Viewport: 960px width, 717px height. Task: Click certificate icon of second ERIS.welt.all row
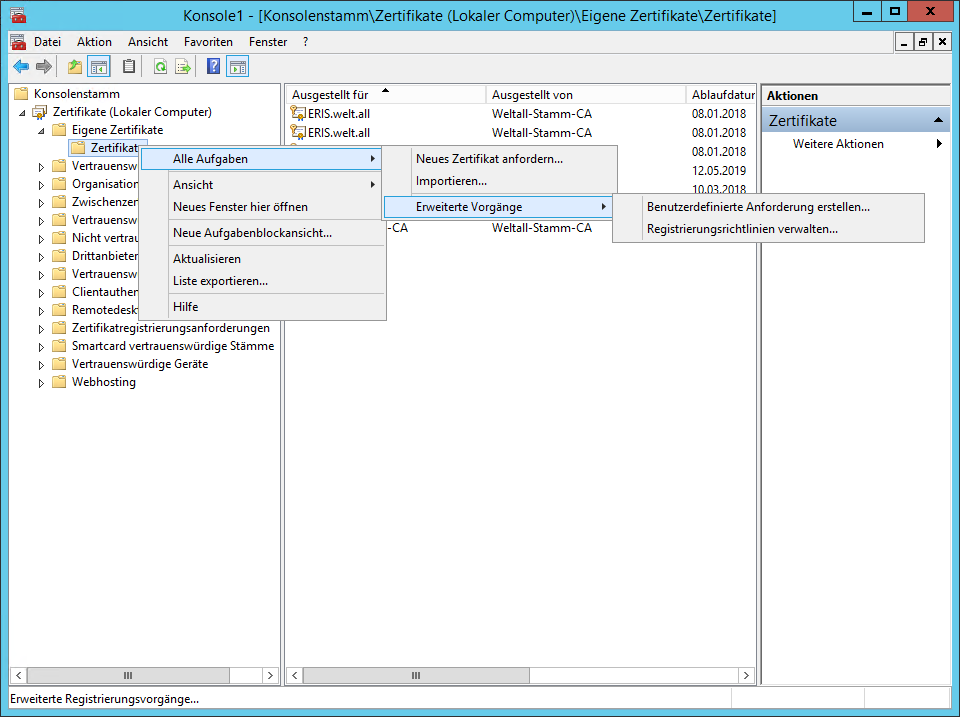[x=298, y=132]
